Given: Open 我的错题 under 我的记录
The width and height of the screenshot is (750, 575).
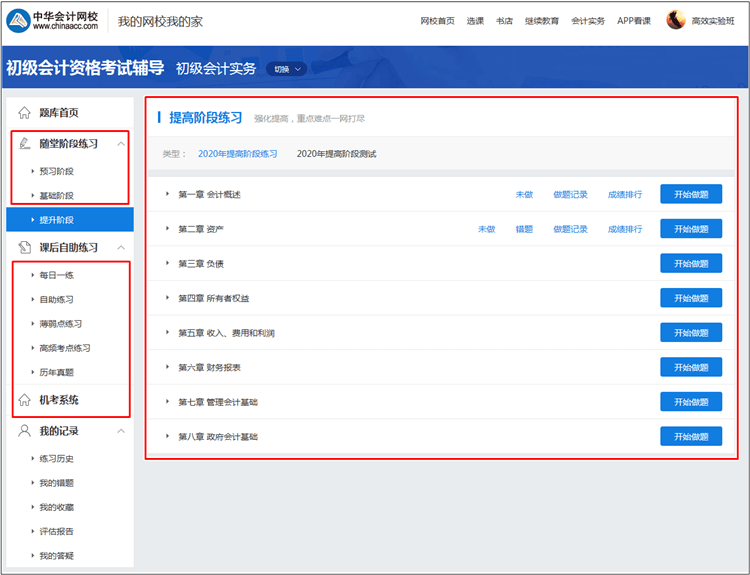Looking at the screenshot, I should 56,483.
